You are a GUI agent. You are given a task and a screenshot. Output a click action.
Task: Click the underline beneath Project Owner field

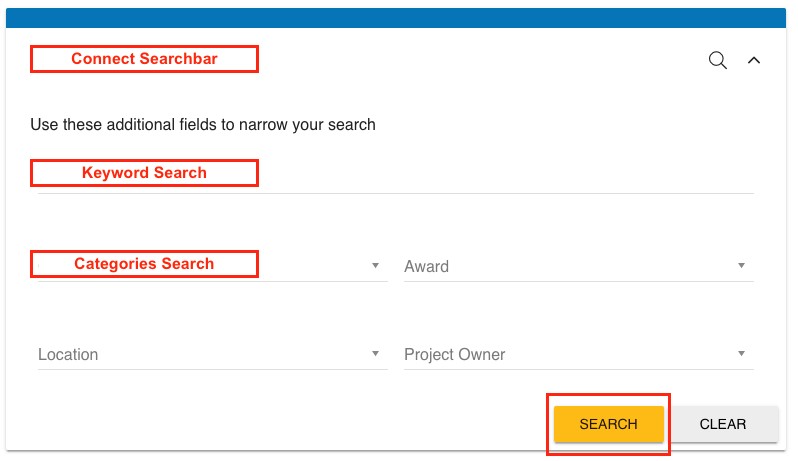click(x=578, y=370)
